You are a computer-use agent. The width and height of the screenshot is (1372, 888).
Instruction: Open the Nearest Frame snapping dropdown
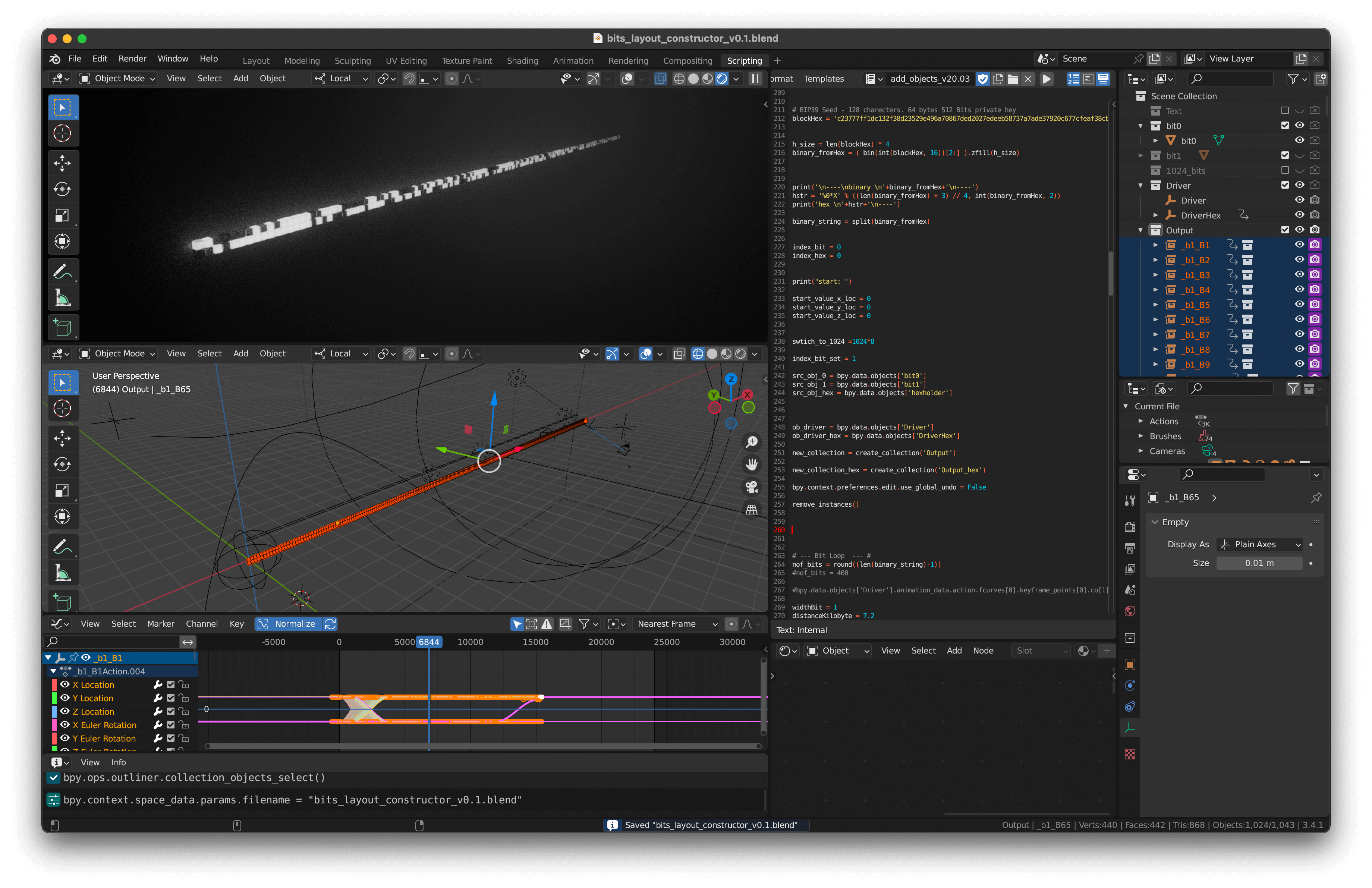pyautogui.click(x=676, y=624)
